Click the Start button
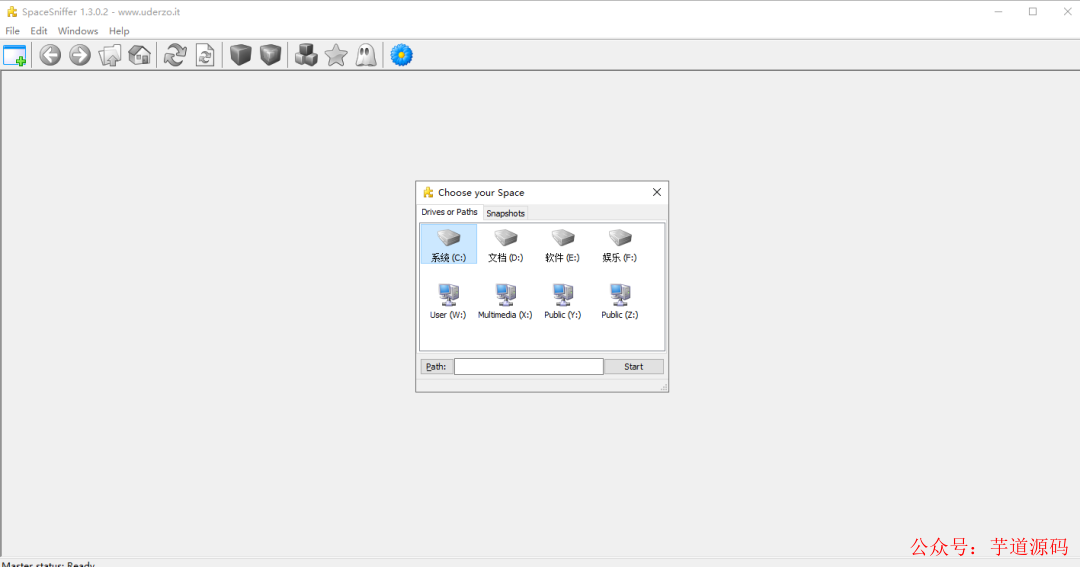Screen dimensions: 1080x567 click(x=634, y=367)
